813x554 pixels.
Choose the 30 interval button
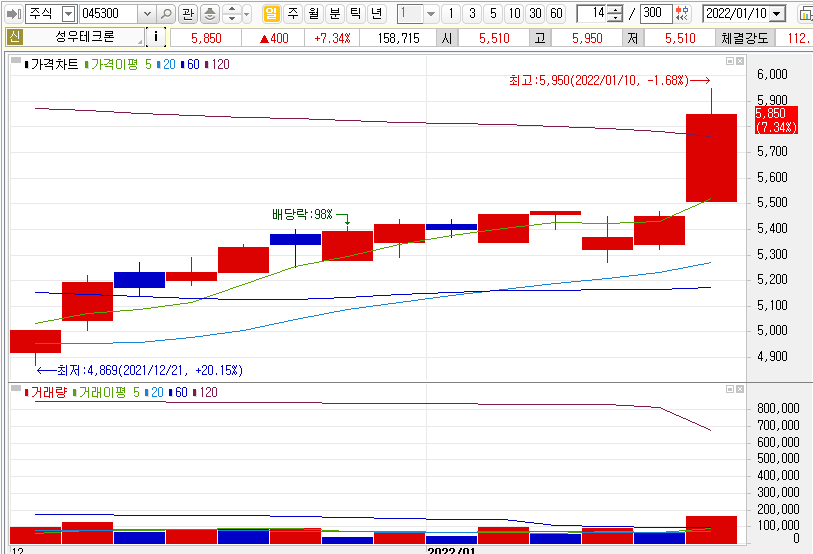coord(535,13)
